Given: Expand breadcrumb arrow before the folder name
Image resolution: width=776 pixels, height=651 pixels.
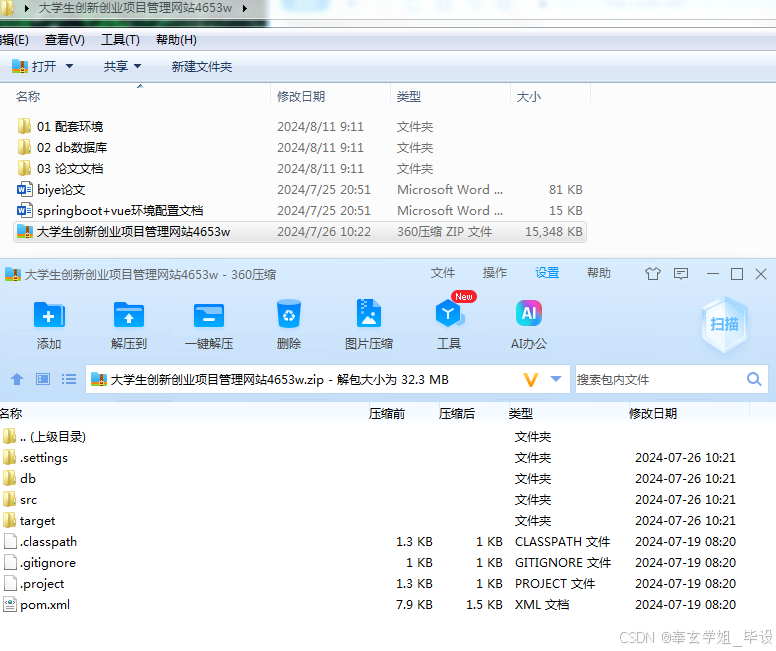Looking at the screenshot, I should click(x=27, y=8).
